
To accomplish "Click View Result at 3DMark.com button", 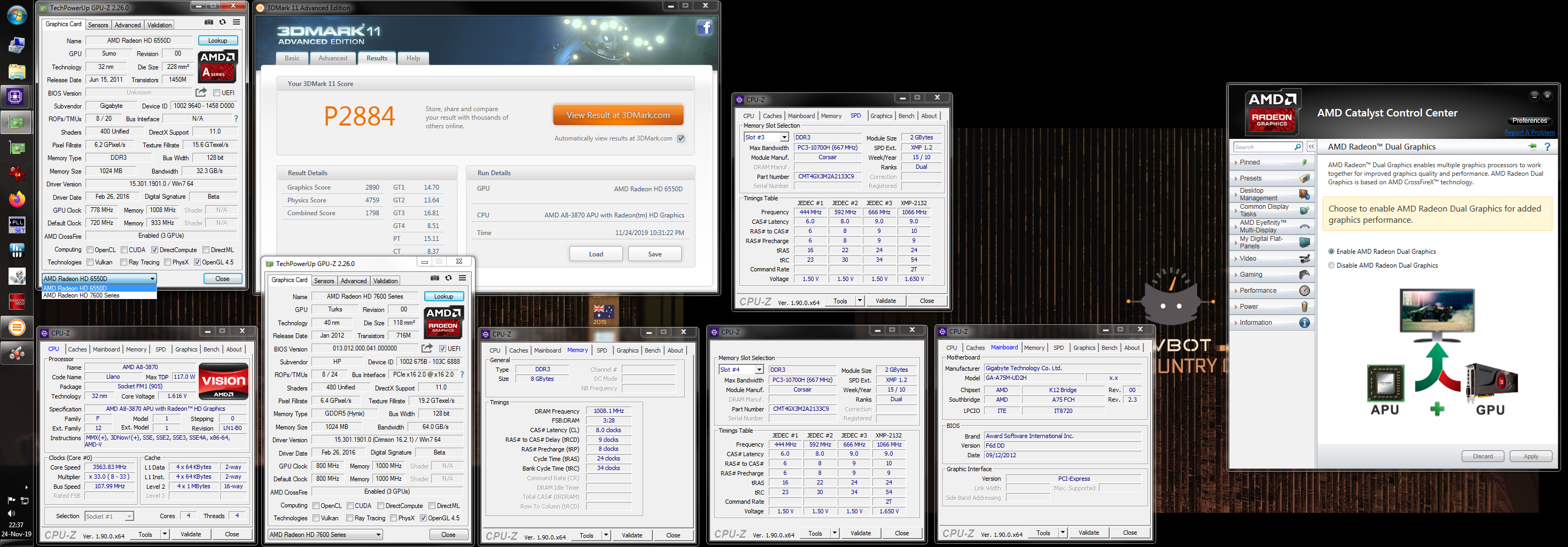I will pyautogui.click(x=618, y=115).
